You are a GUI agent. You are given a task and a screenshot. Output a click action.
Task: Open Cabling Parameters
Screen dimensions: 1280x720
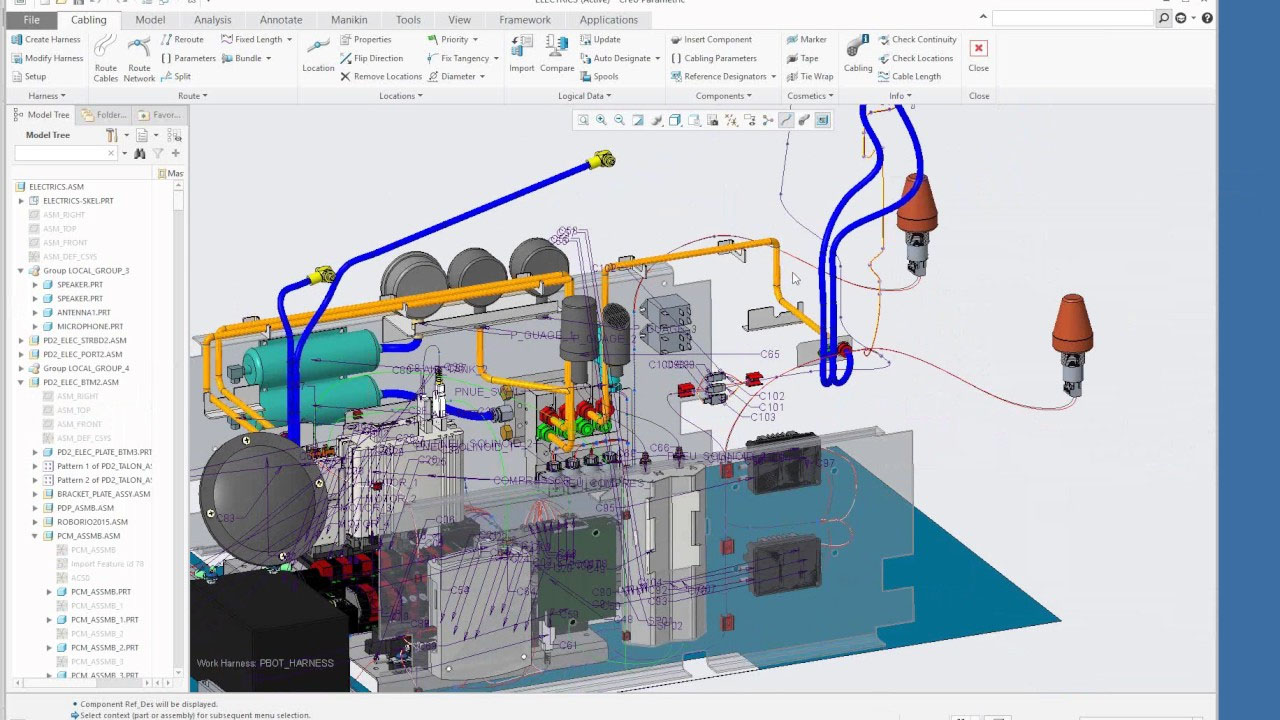pos(713,58)
